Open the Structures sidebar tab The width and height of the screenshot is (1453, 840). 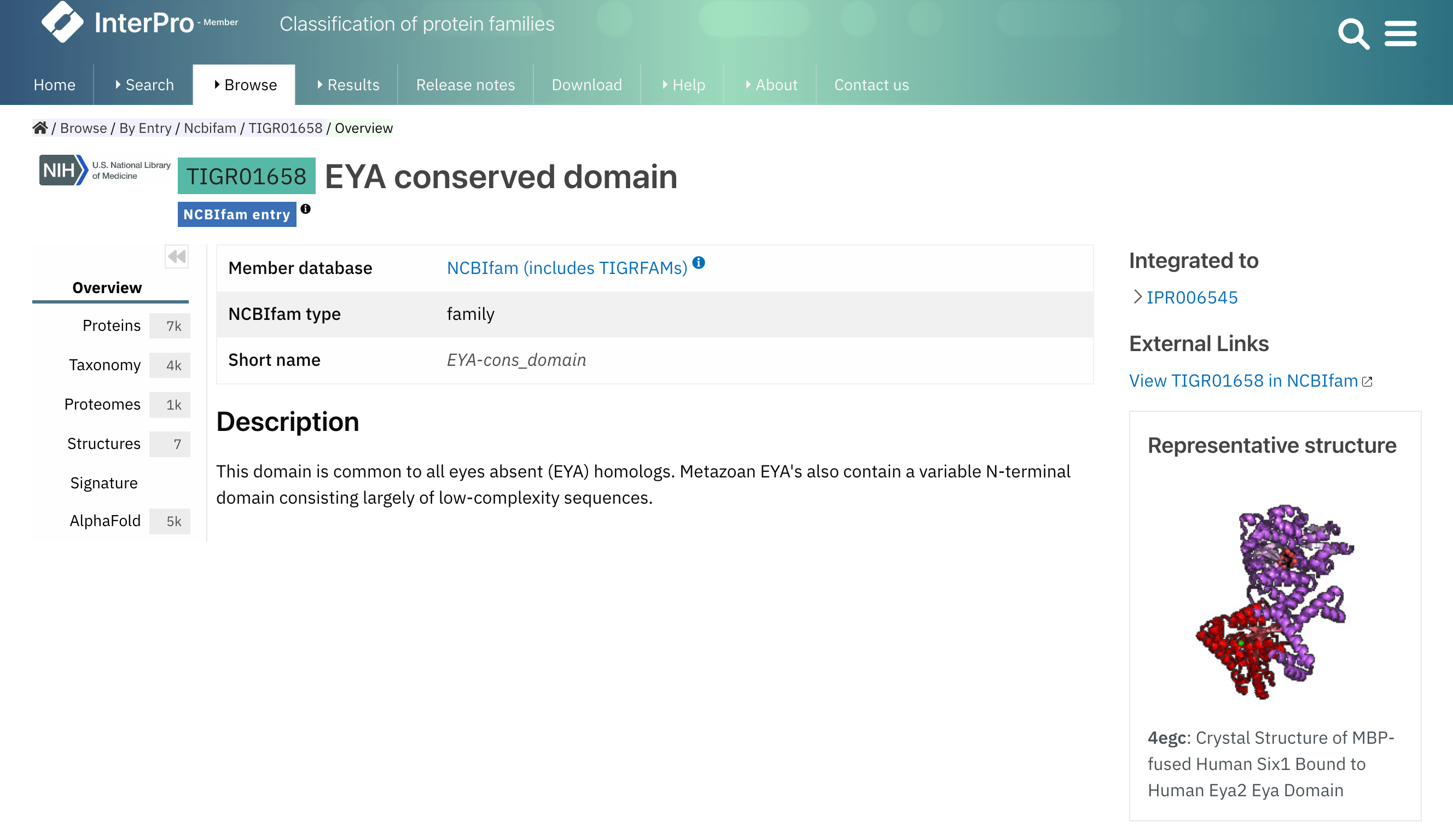click(104, 444)
